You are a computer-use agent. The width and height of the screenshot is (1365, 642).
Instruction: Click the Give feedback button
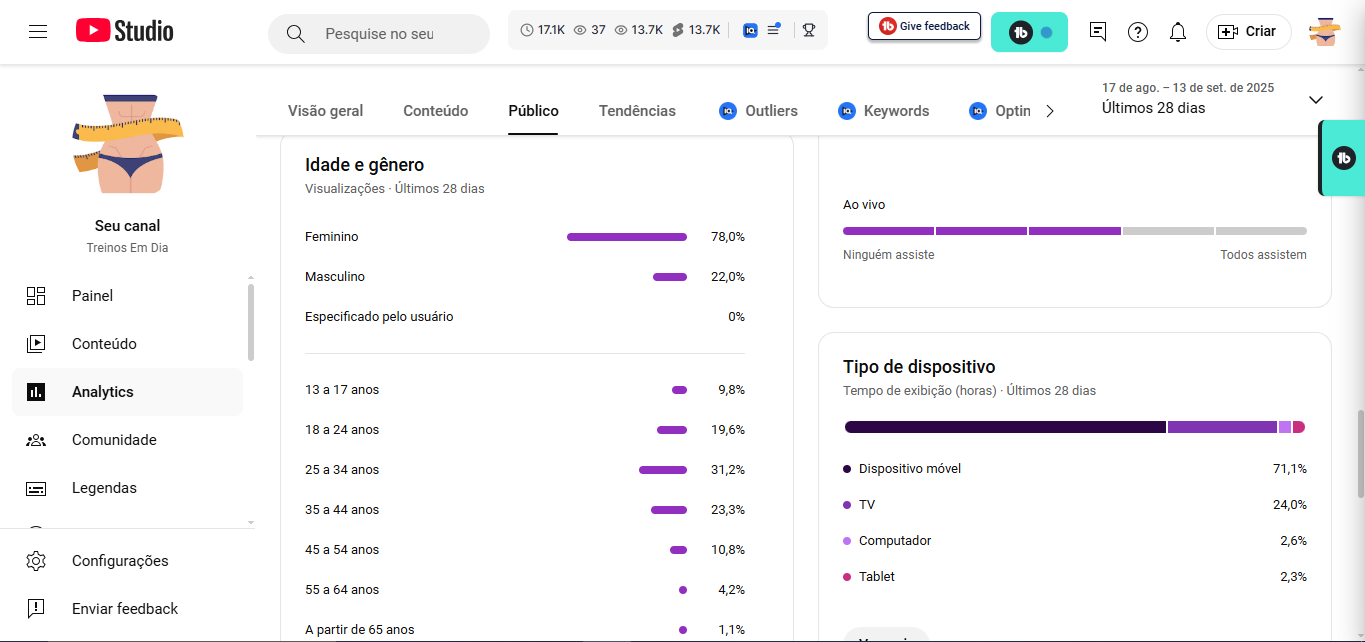924,27
